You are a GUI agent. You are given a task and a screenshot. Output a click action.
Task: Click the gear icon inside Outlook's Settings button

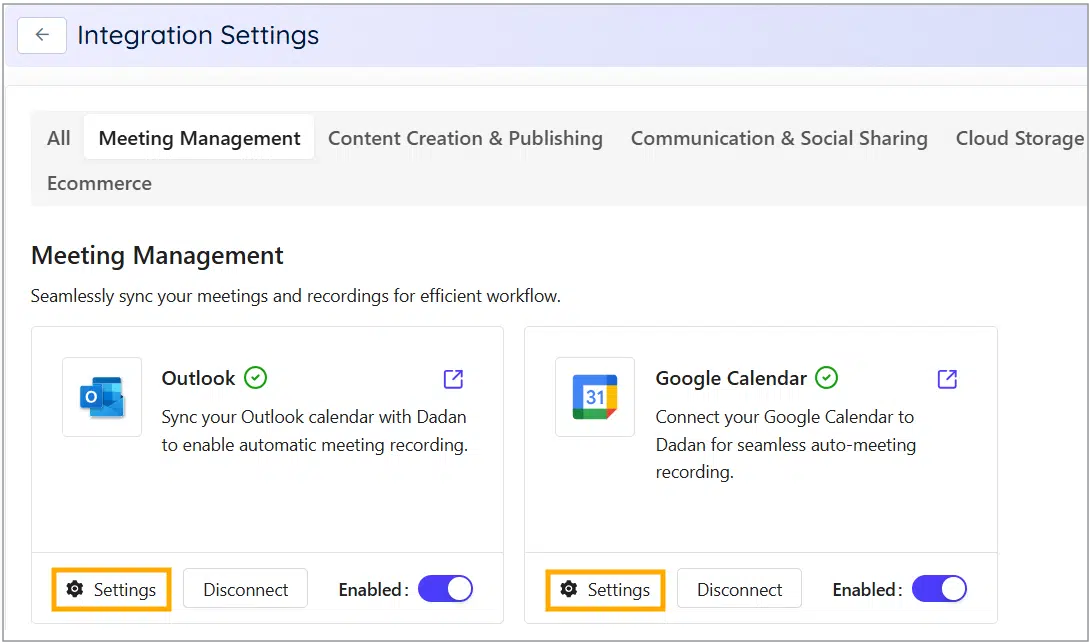coord(75,589)
